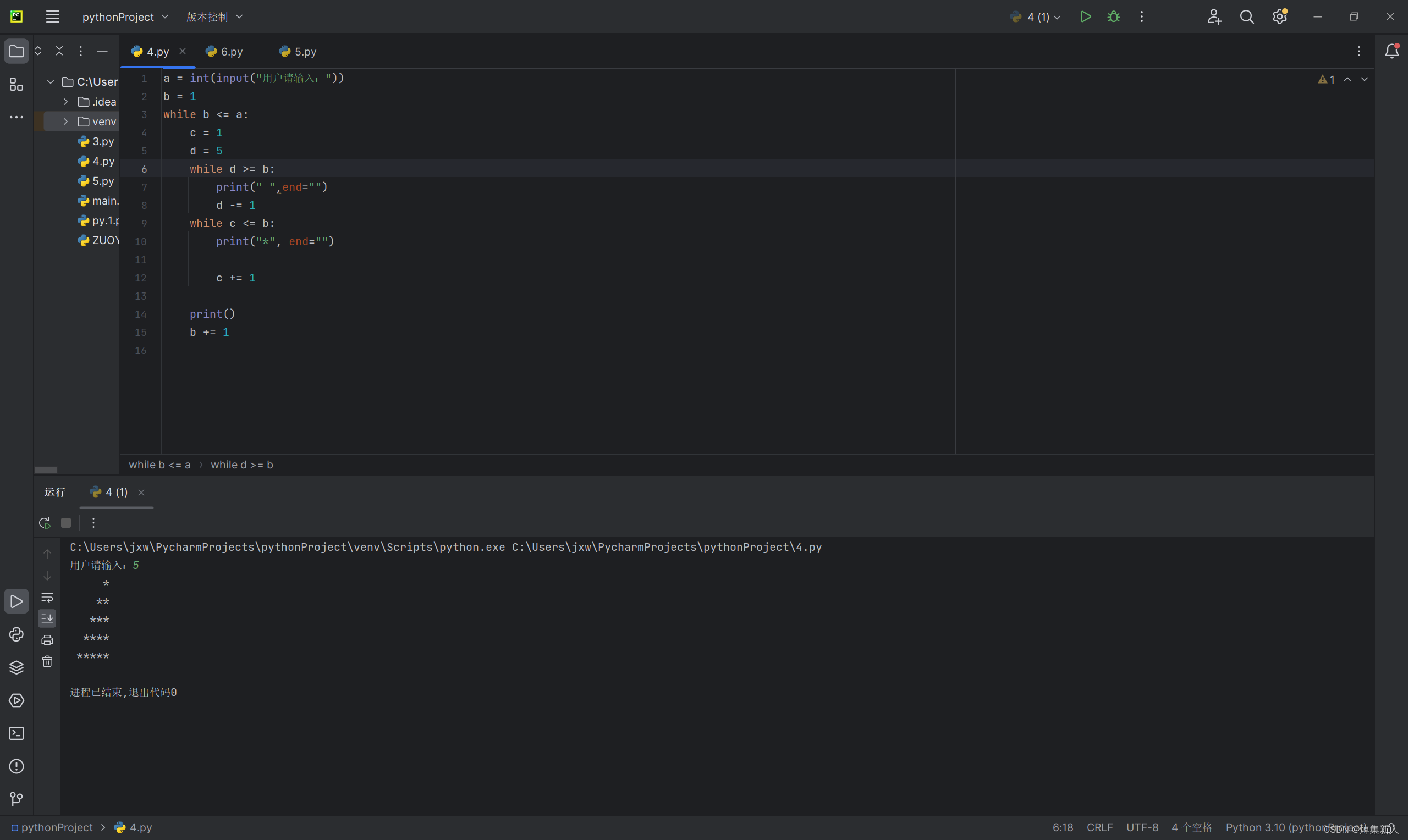Expand the venv folder in the project tree
The height and width of the screenshot is (840, 1408).
point(65,121)
